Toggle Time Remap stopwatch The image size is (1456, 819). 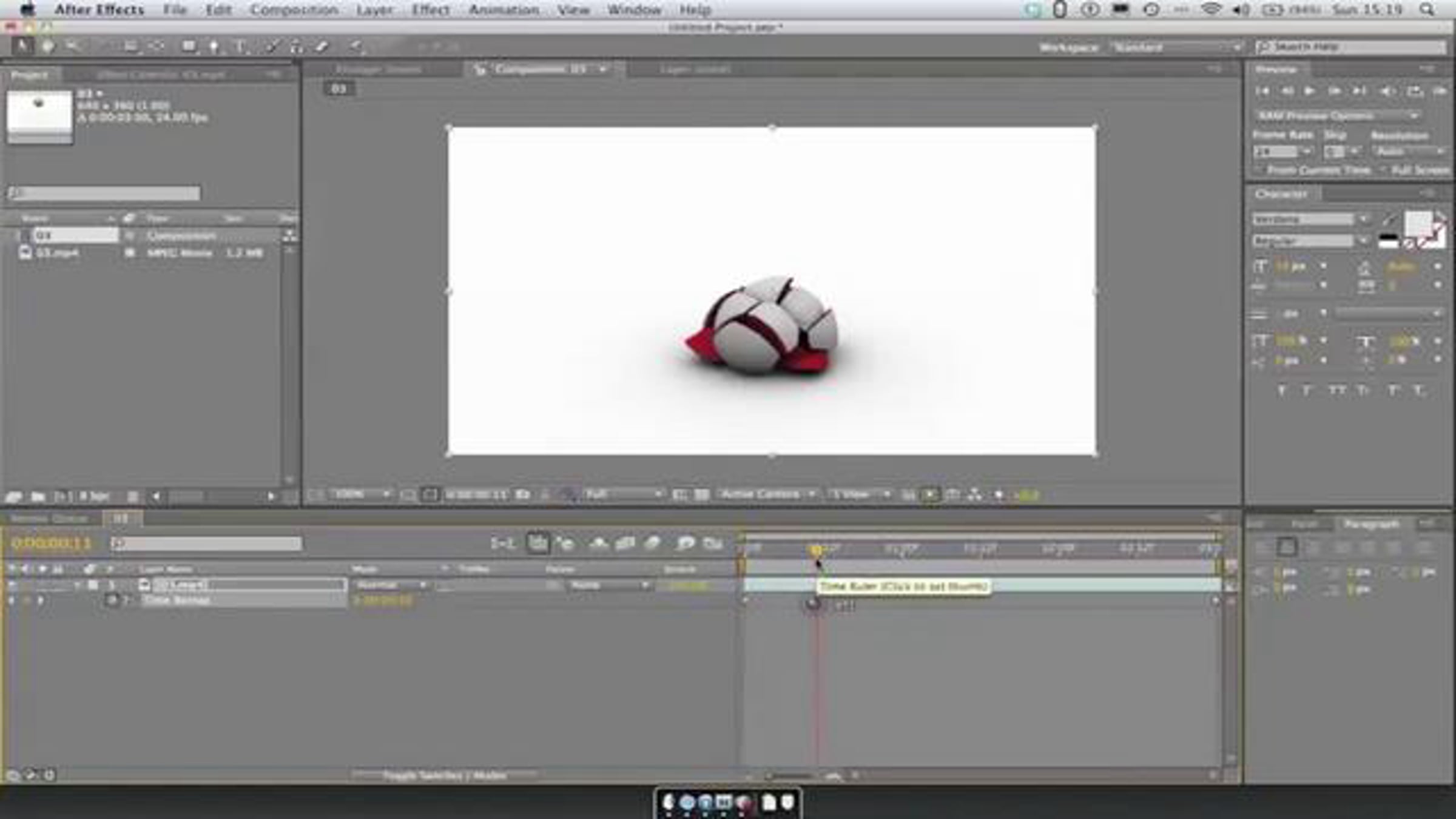[112, 601]
